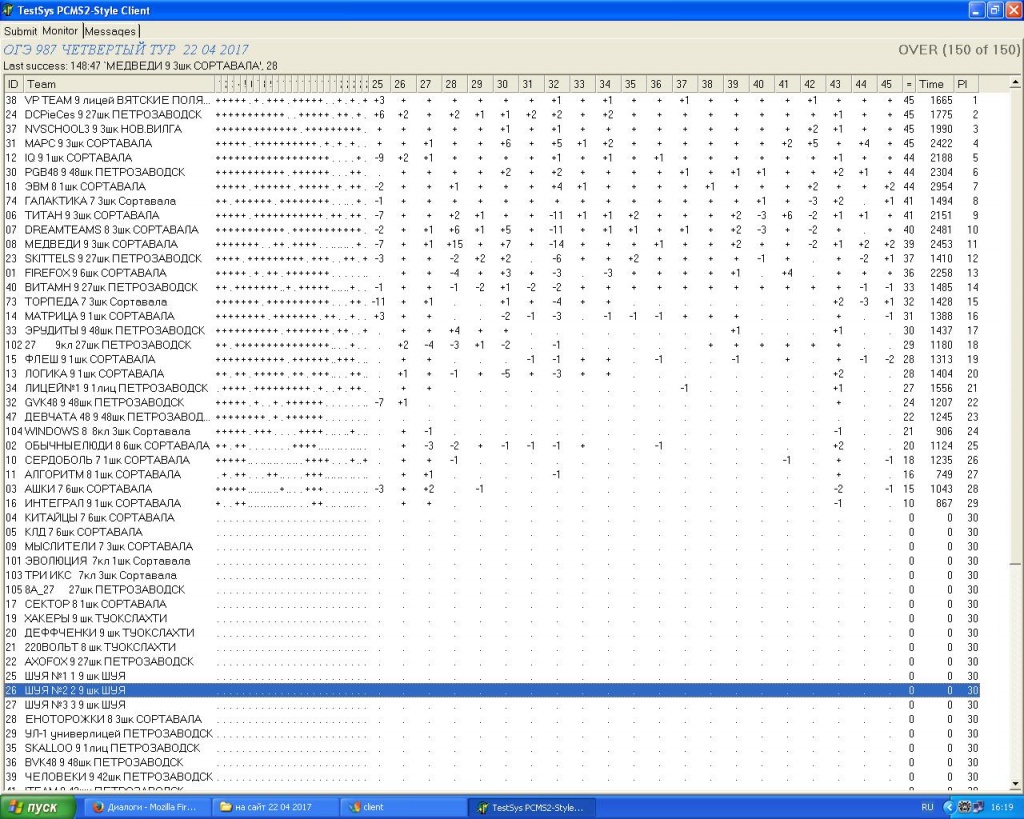Minimize the TestSys client window

pyautogui.click(x=976, y=10)
